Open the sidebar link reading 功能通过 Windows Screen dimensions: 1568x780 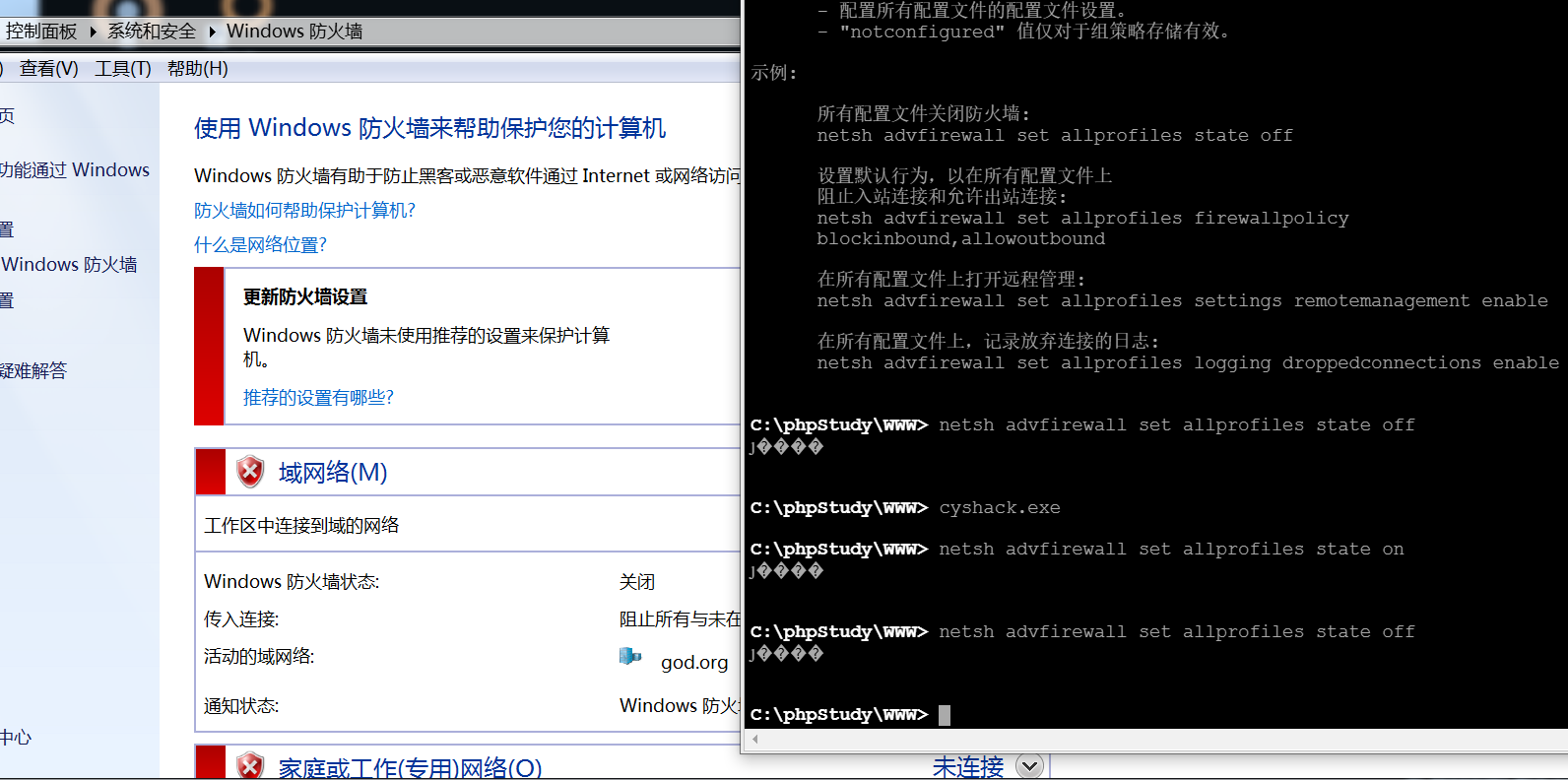click(x=75, y=170)
